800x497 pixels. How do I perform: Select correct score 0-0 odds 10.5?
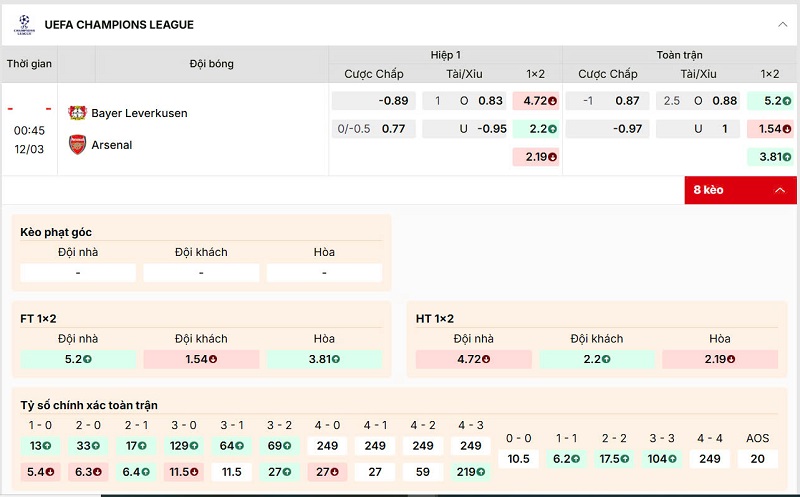[x=518, y=459]
